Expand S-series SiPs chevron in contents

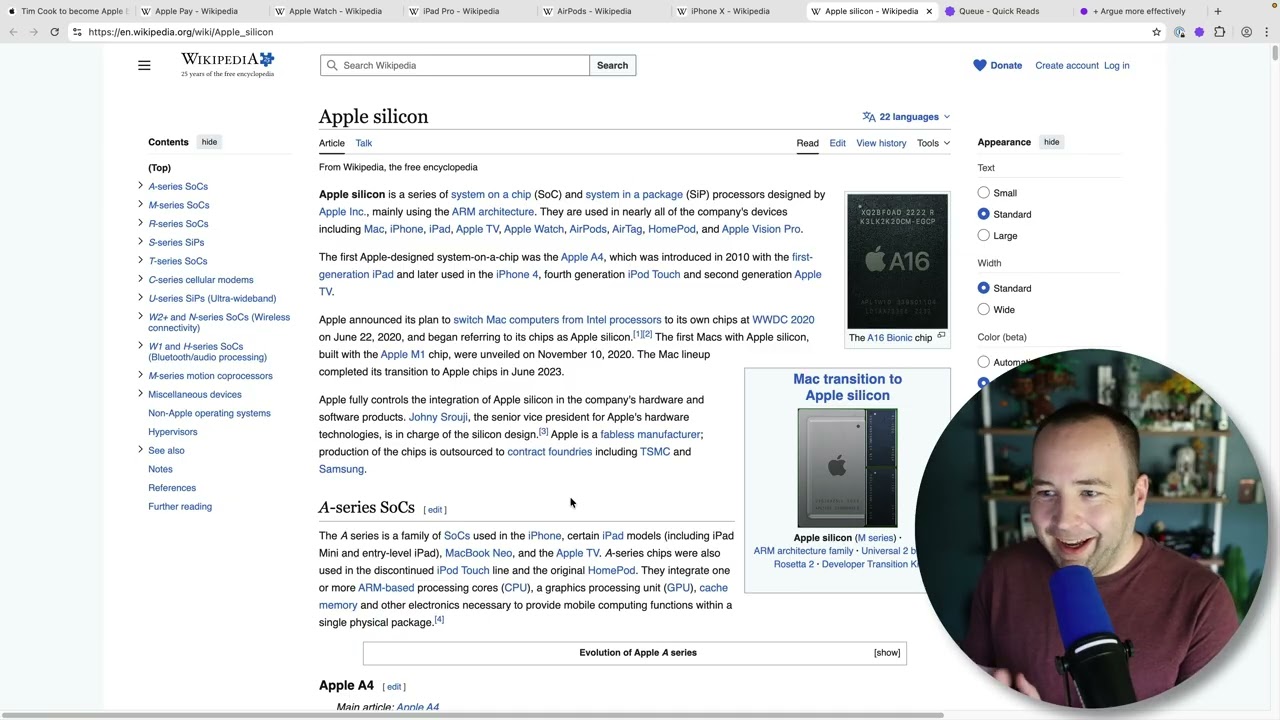[140, 242]
